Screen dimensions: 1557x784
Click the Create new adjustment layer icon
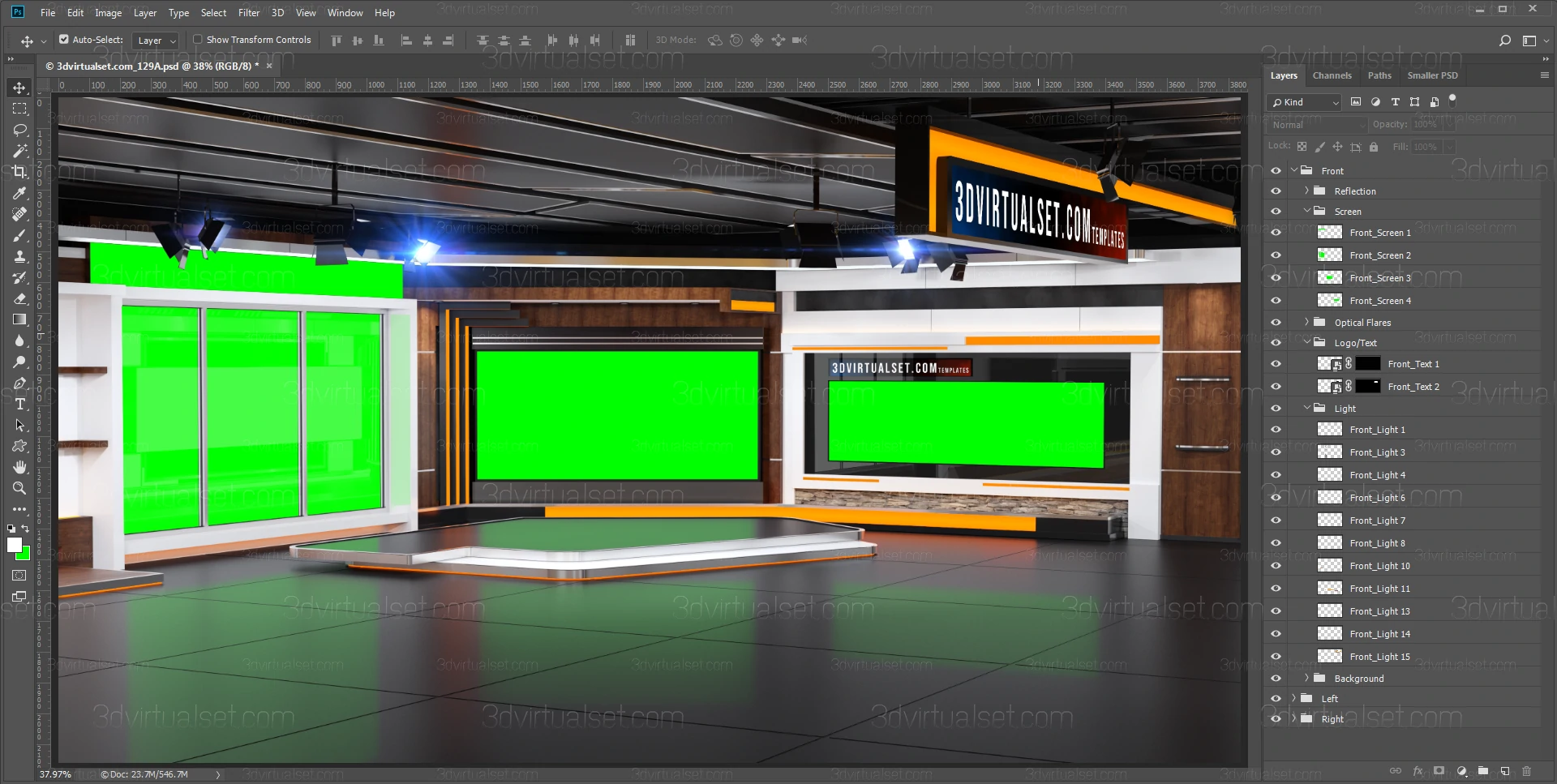point(1461,771)
